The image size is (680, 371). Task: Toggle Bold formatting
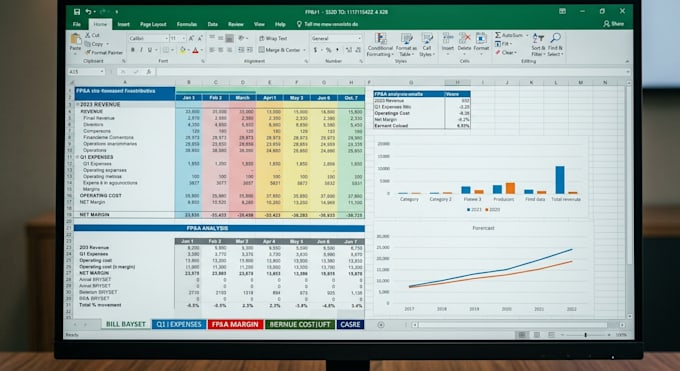click(x=133, y=50)
